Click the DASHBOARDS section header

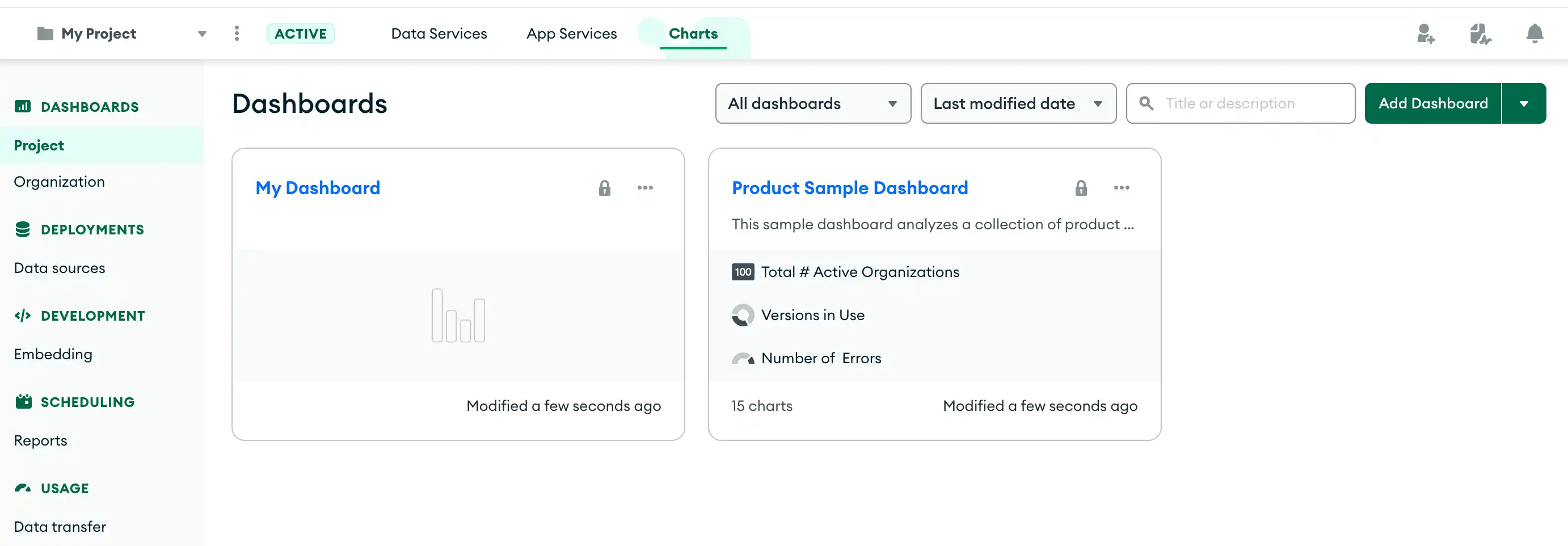[90, 107]
